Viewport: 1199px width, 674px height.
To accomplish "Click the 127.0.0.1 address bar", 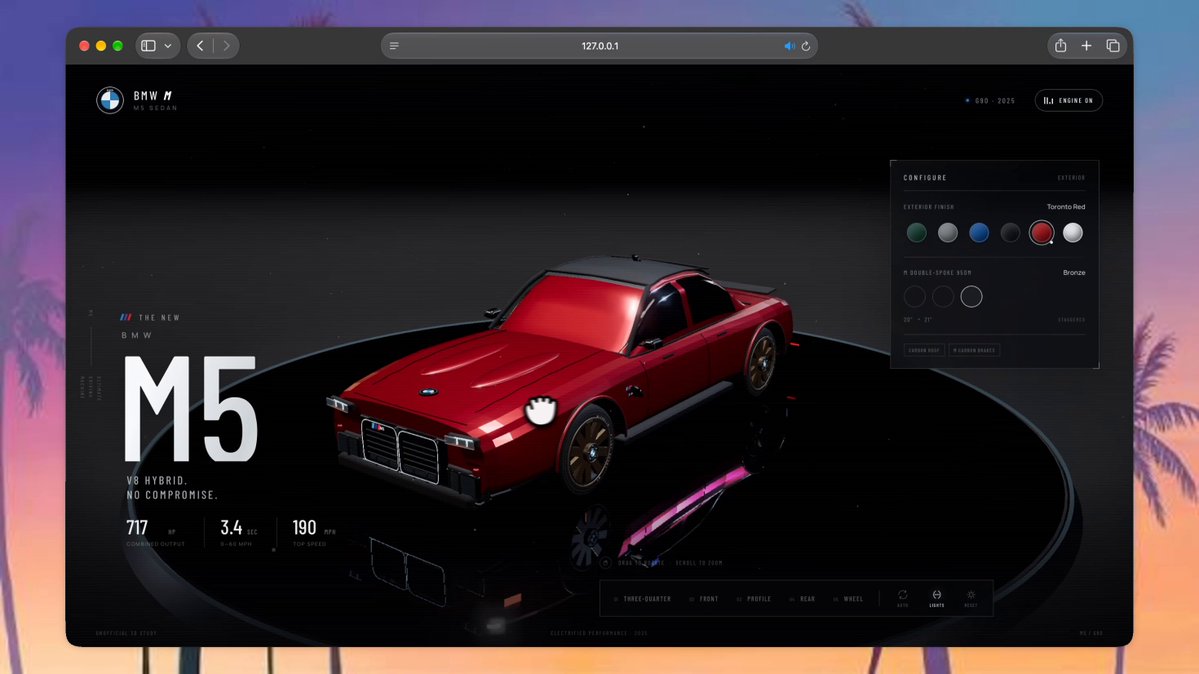I will click(x=600, y=46).
